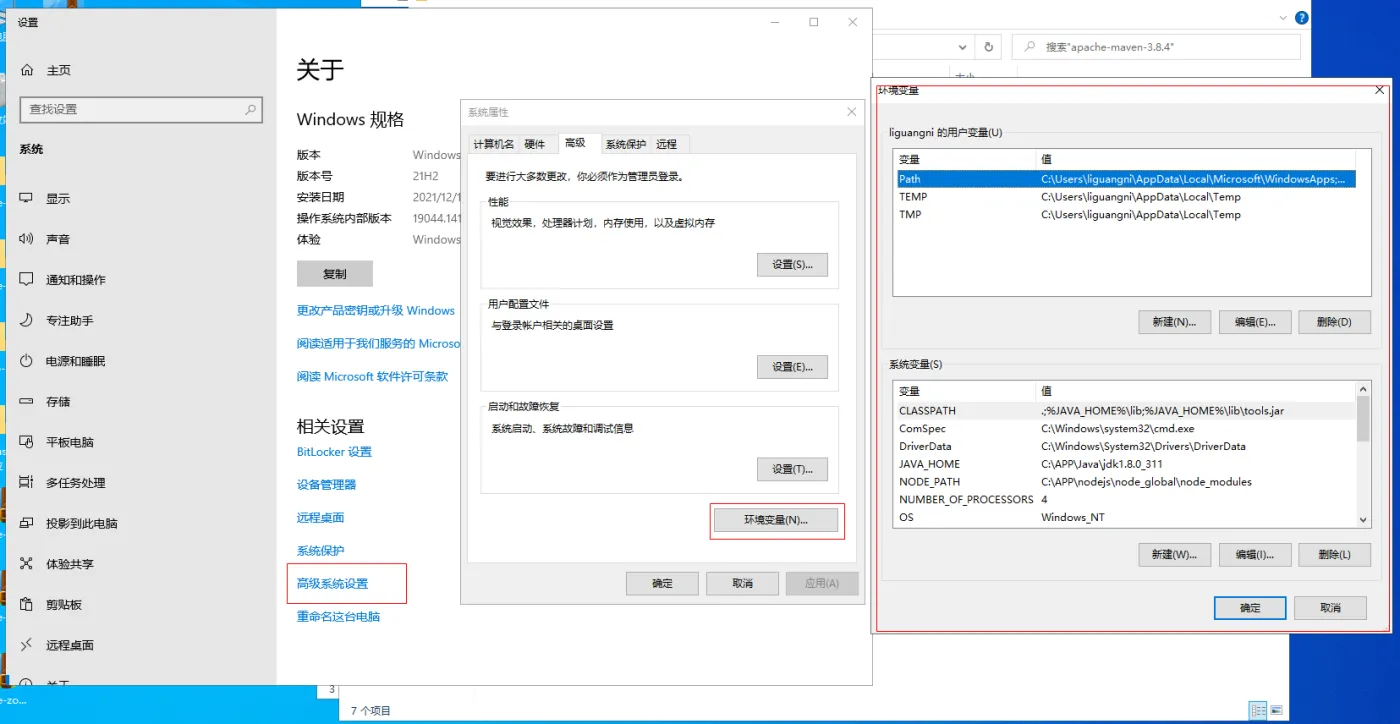
Task: Open the 高级系统设置 link
Action: pyautogui.click(x=333, y=584)
